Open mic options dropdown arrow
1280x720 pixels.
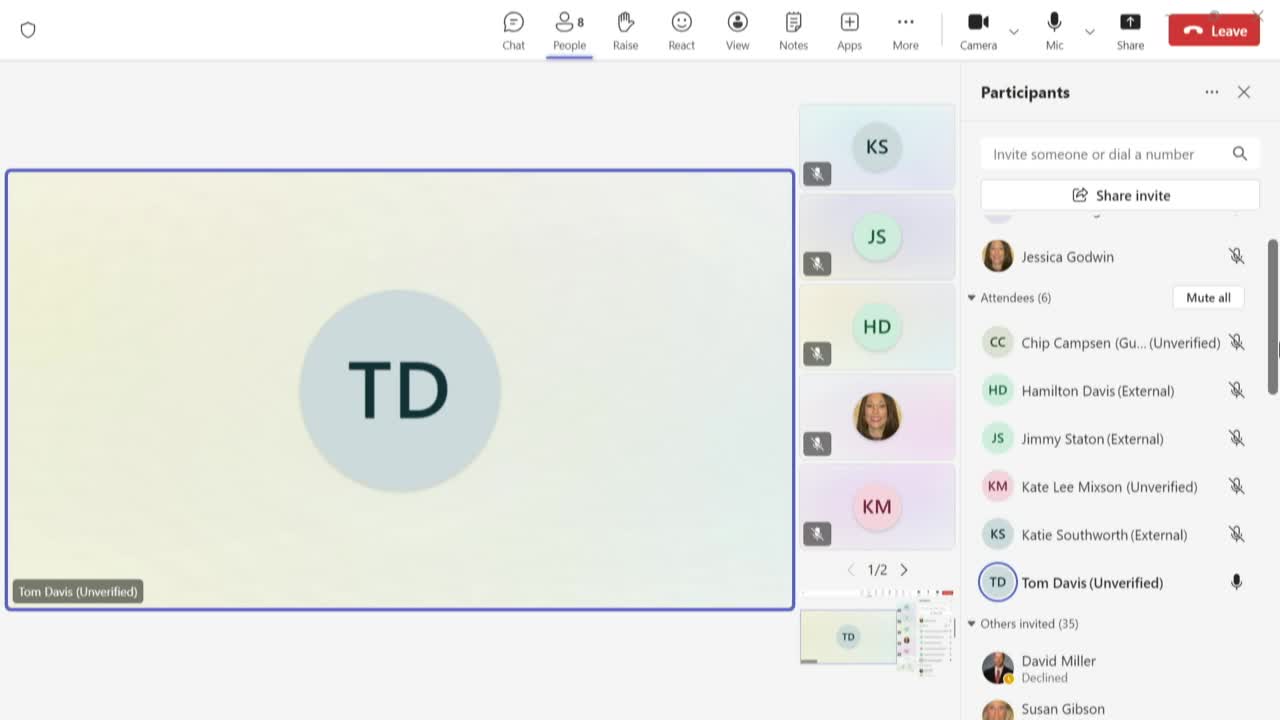(1090, 32)
